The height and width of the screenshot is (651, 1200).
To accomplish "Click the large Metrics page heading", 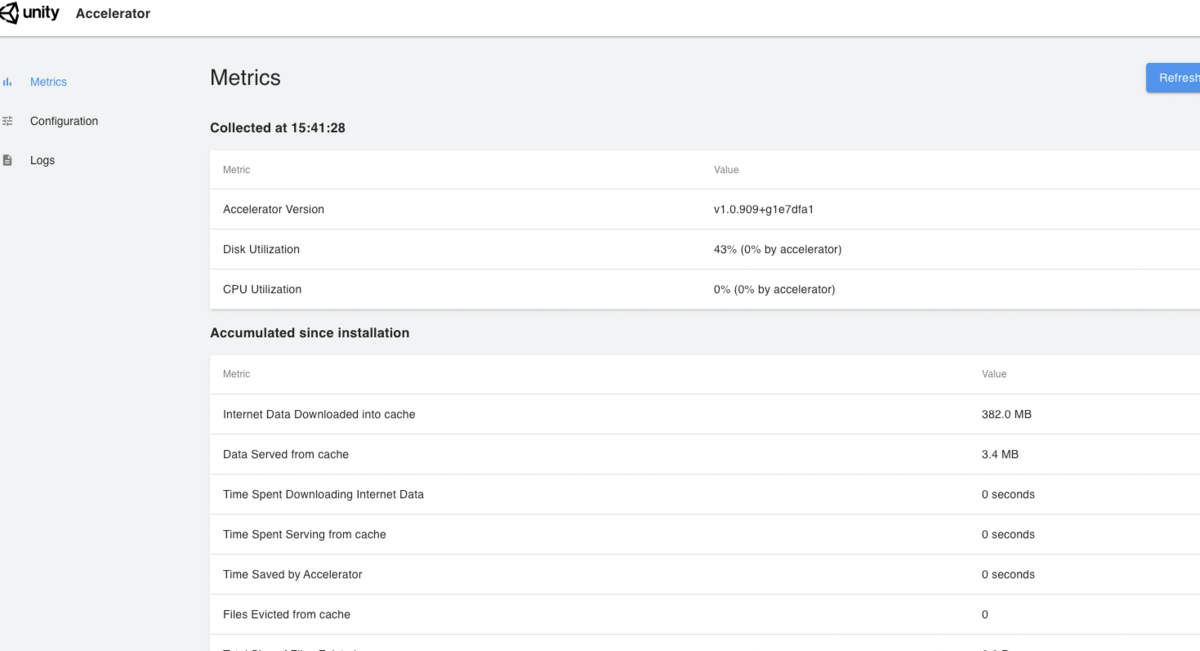I will (x=245, y=78).
